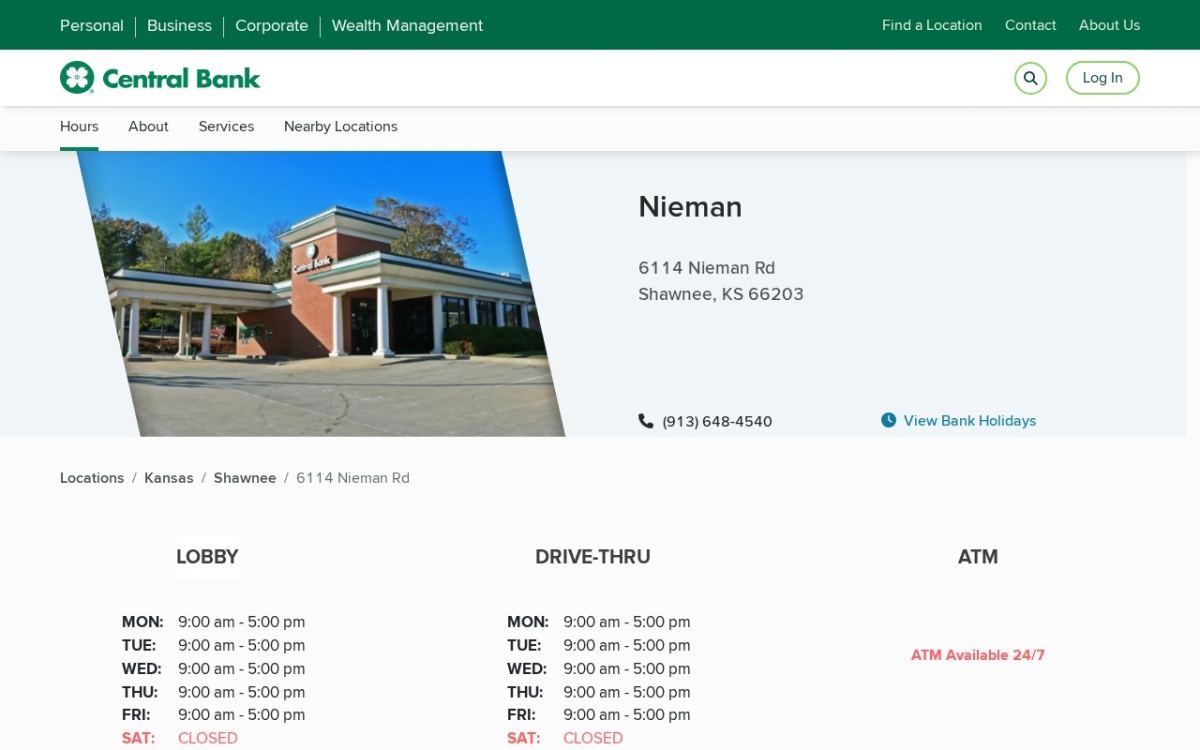Click the ATM heading
The height and width of the screenshot is (750, 1200).
click(x=978, y=557)
